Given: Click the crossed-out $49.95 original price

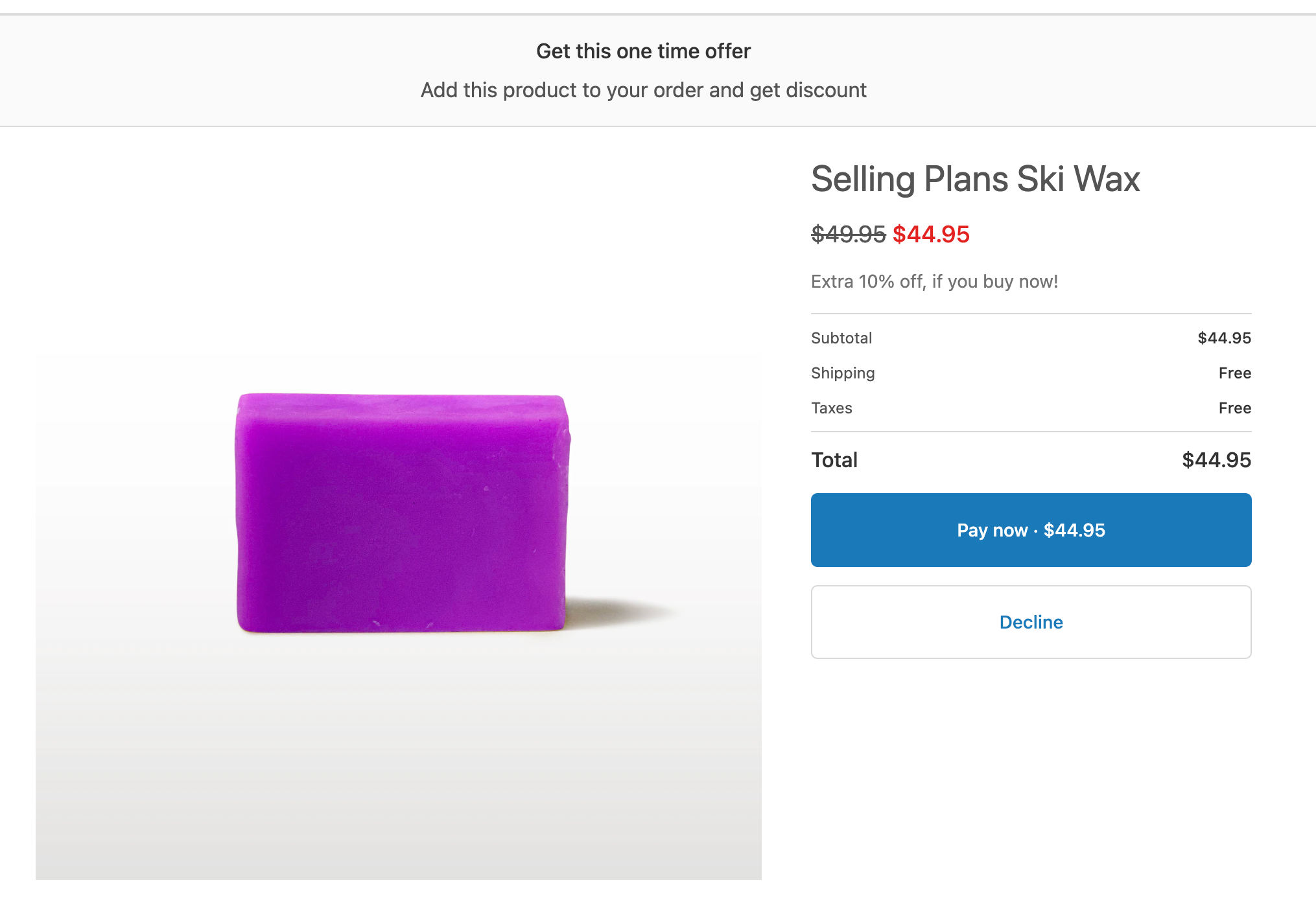Looking at the screenshot, I should pyautogui.click(x=848, y=234).
